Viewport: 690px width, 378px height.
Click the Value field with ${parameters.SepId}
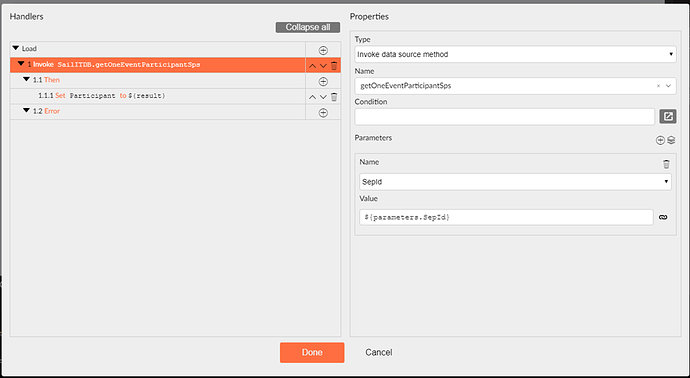click(506, 217)
